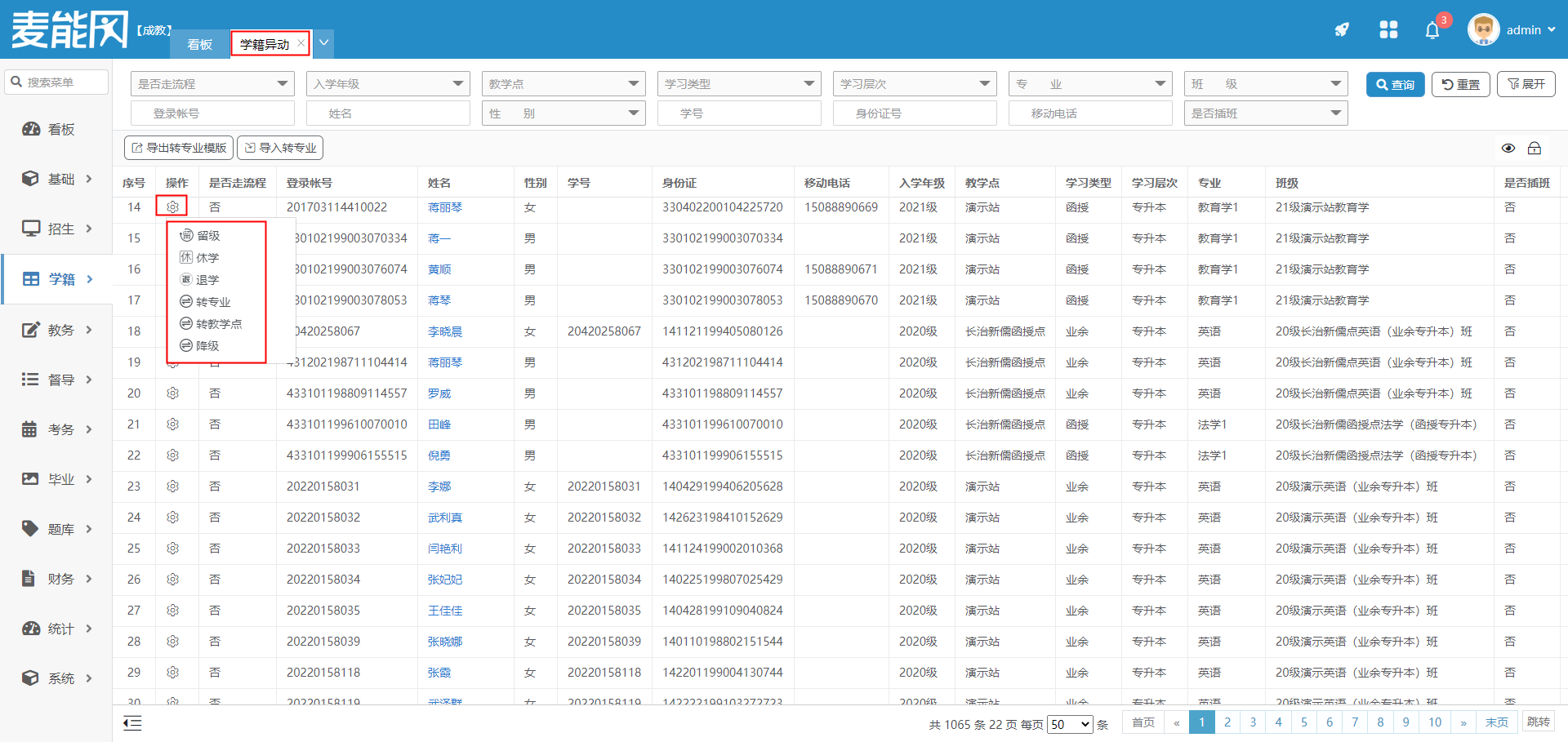Open the notification bell
Image resolution: width=1568 pixels, height=742 pixels.
(x=1432, y=31)
